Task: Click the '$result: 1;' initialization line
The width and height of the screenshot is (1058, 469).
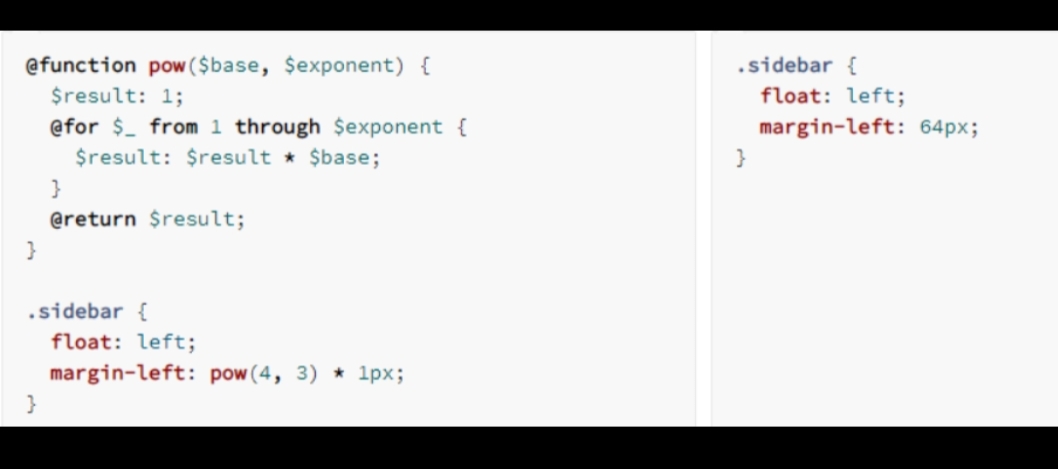Action: pos(117,96)
